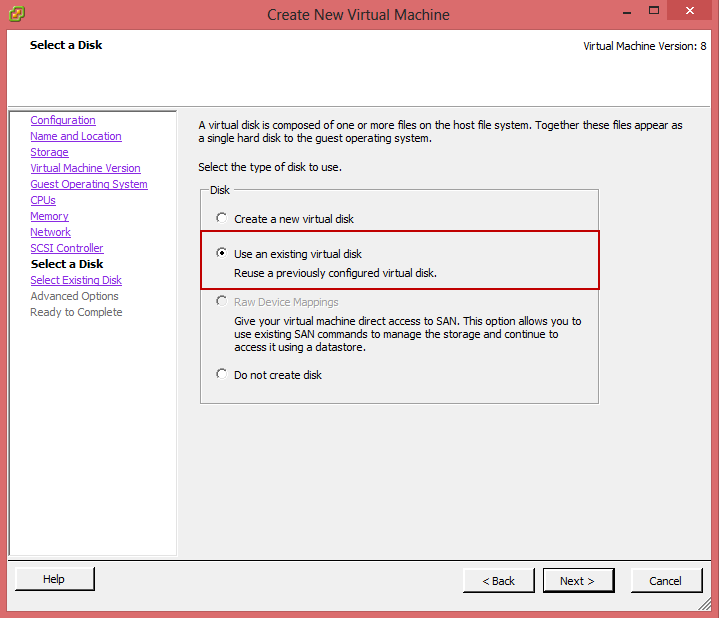The width and height of the screenshot is (719, 618).
Task: Close the Create New Virtual Machine window
Action: click(x=690, y=11)
